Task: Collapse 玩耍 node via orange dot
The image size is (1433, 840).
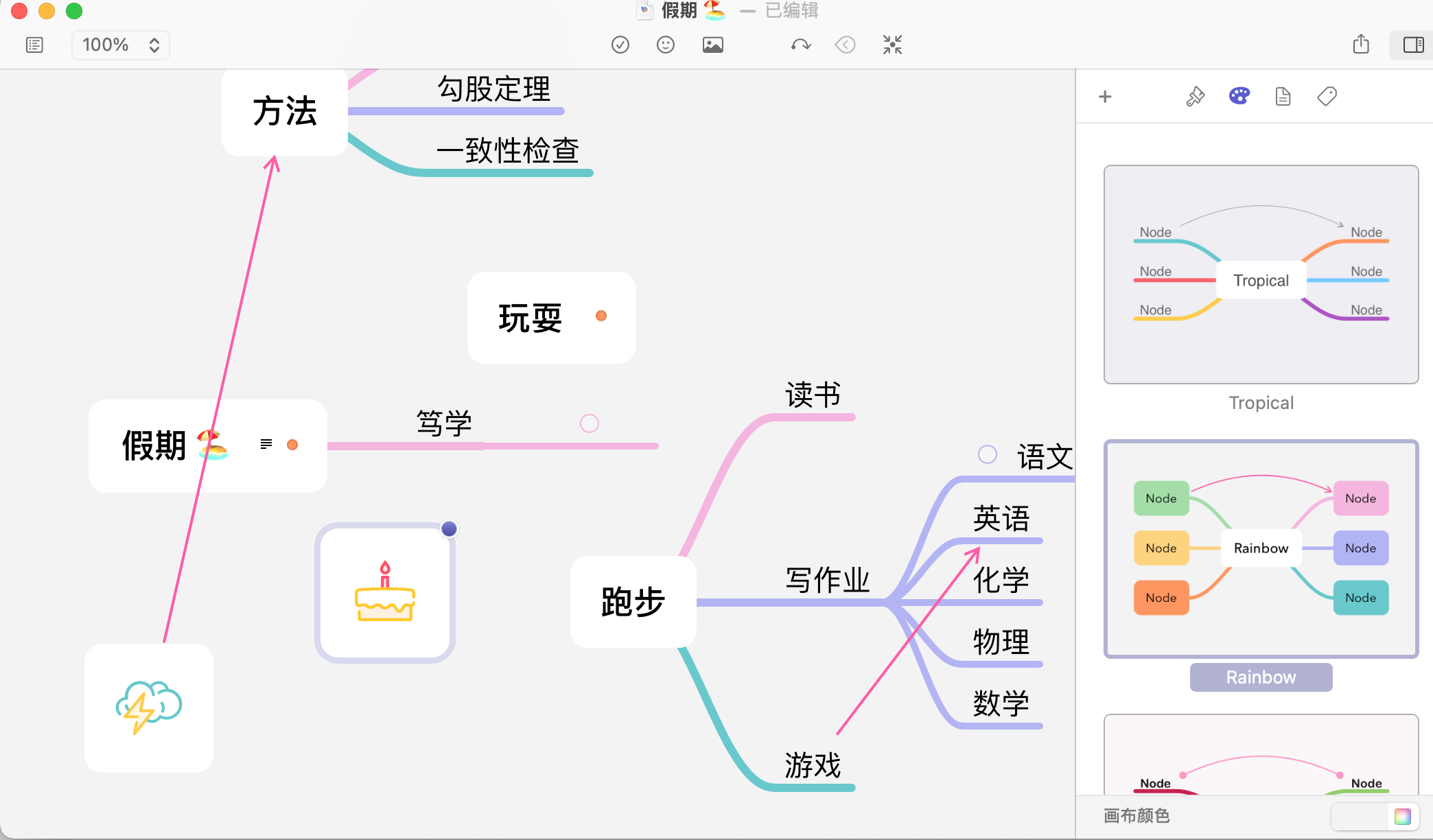Action: 601,316
